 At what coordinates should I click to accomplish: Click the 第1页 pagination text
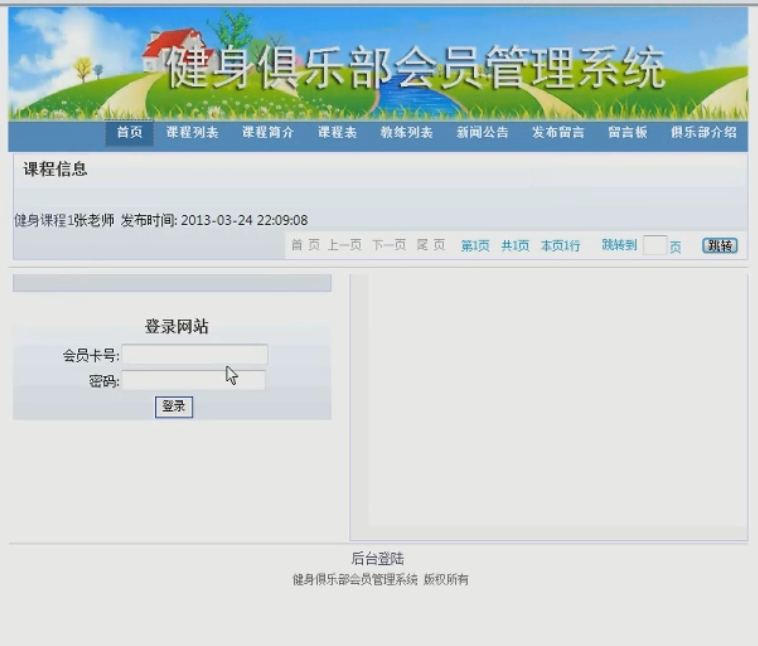tap(475, 246)
